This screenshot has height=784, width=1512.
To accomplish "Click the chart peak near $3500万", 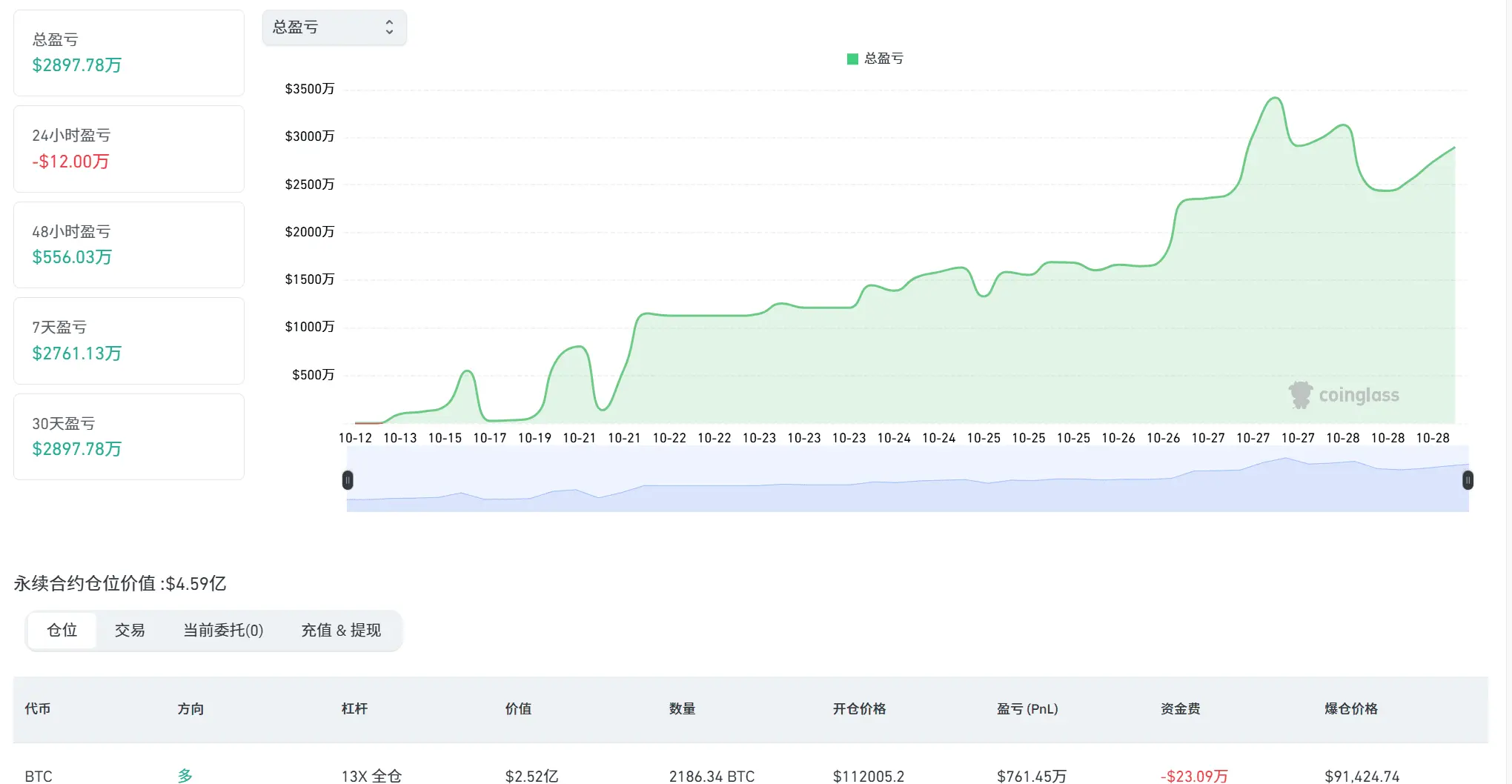I will (1275, 98).
